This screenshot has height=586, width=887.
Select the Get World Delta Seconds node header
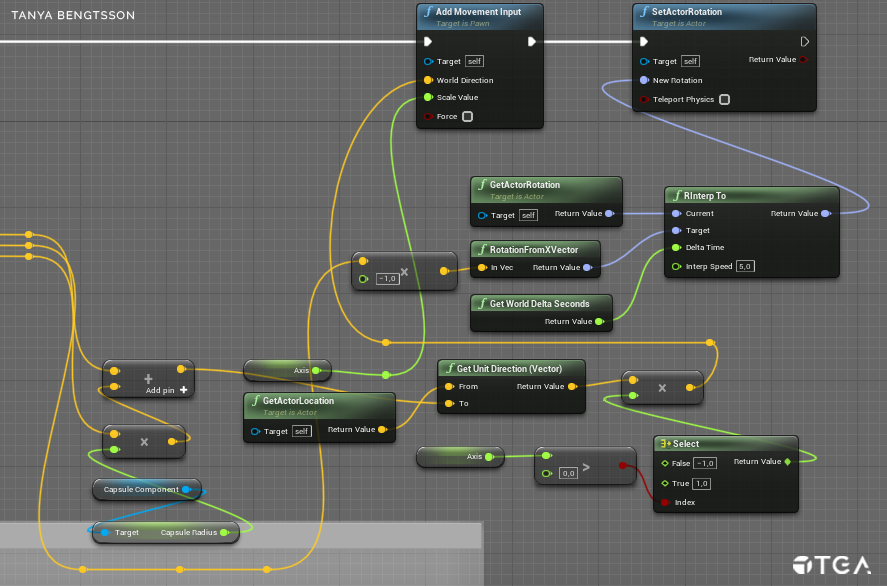tap(541, 304)
